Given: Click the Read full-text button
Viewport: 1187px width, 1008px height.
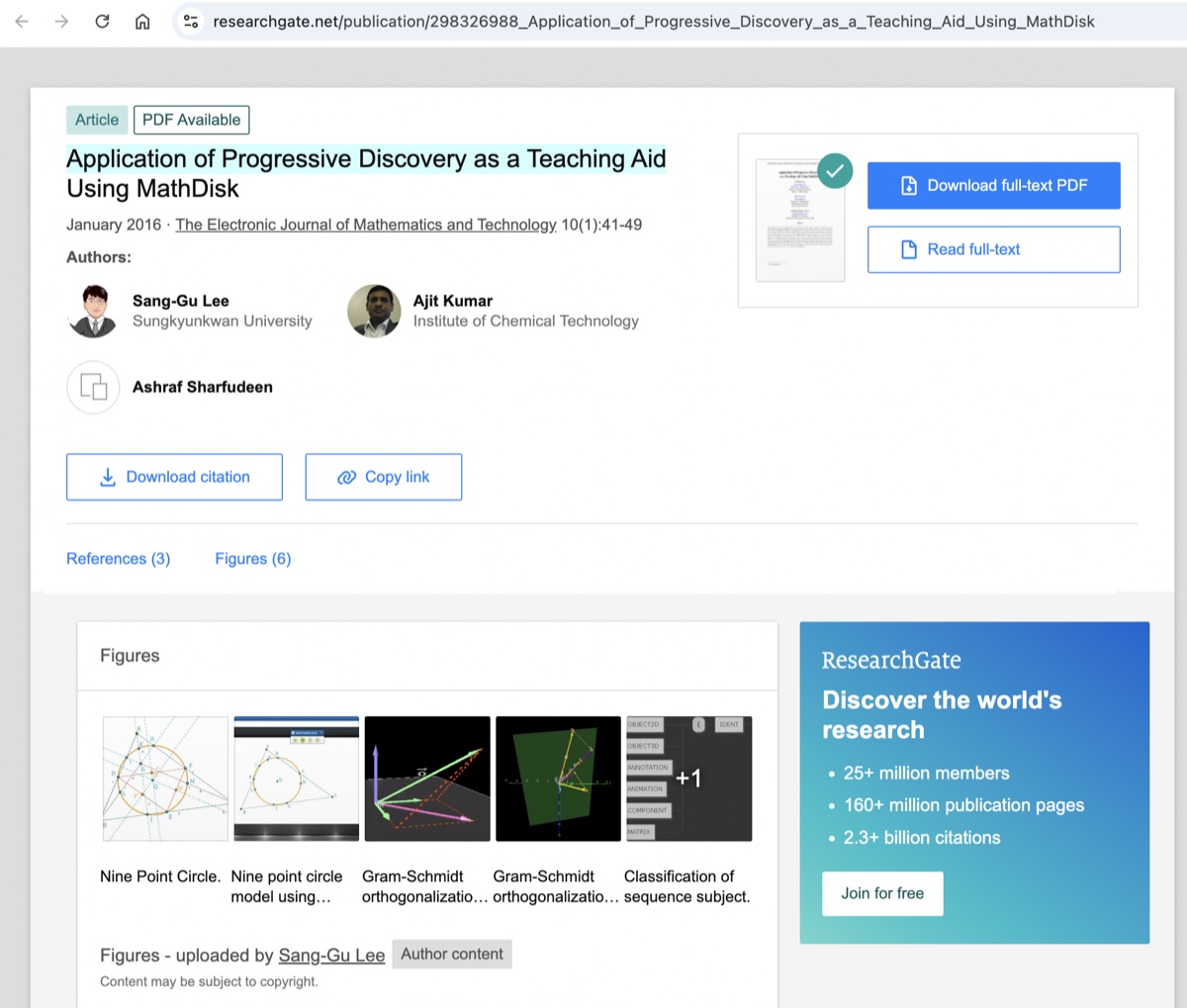Looking at the screenshot, I should tap(994, 249).
